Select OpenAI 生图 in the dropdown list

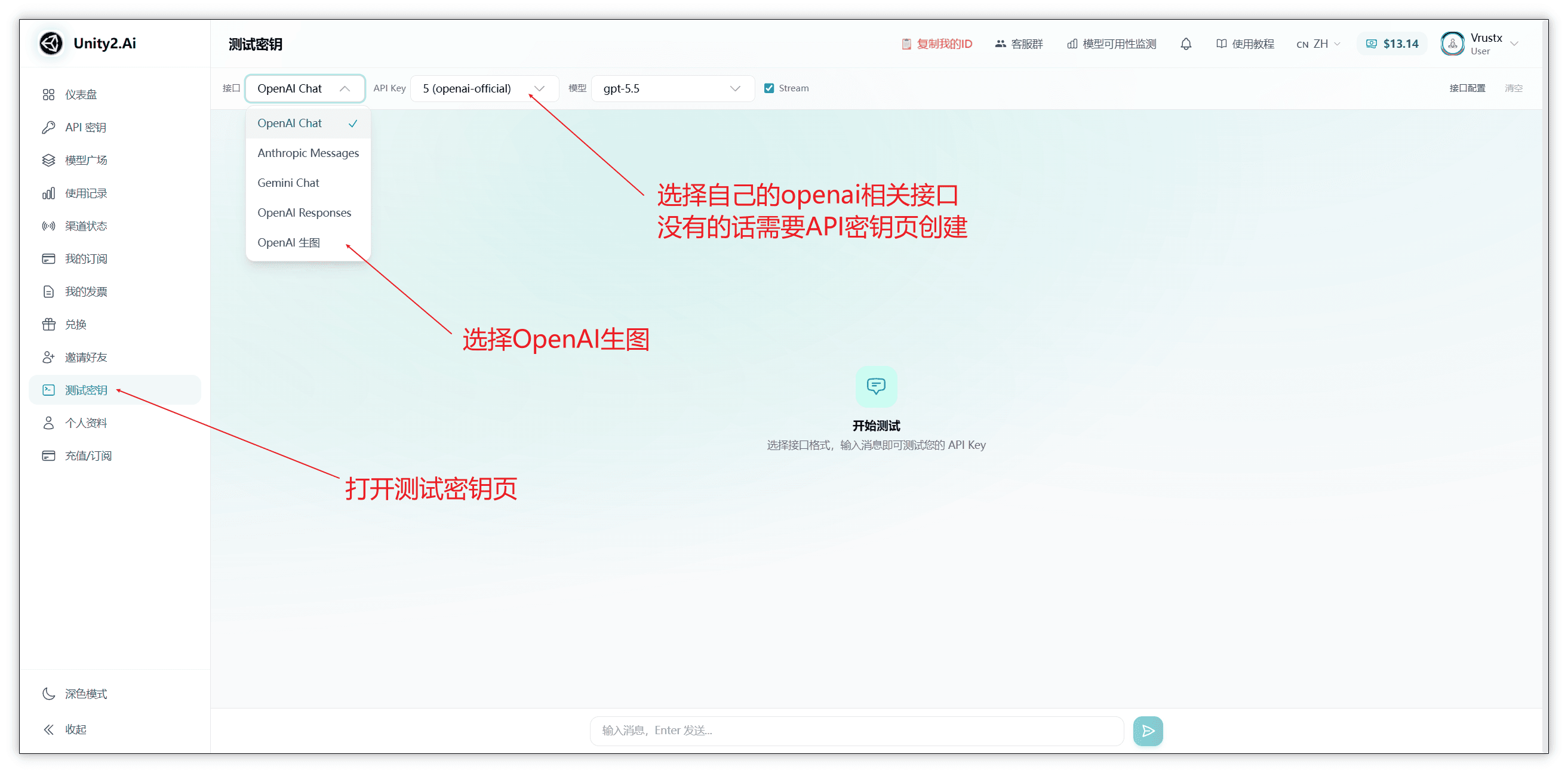(308, 243)
